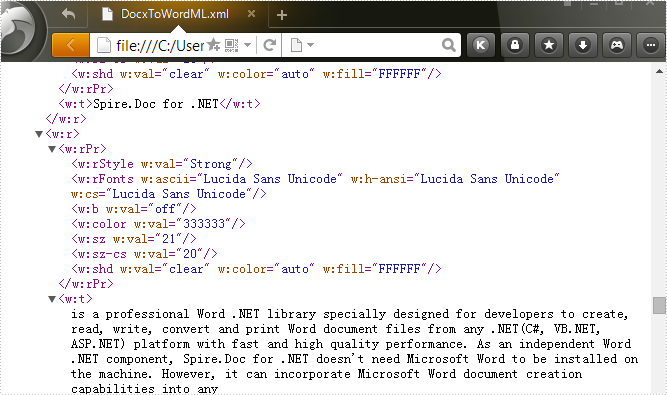Open the more options ellipsis button
The height and width of the screenshot is (395, 667).
(651, 45)
